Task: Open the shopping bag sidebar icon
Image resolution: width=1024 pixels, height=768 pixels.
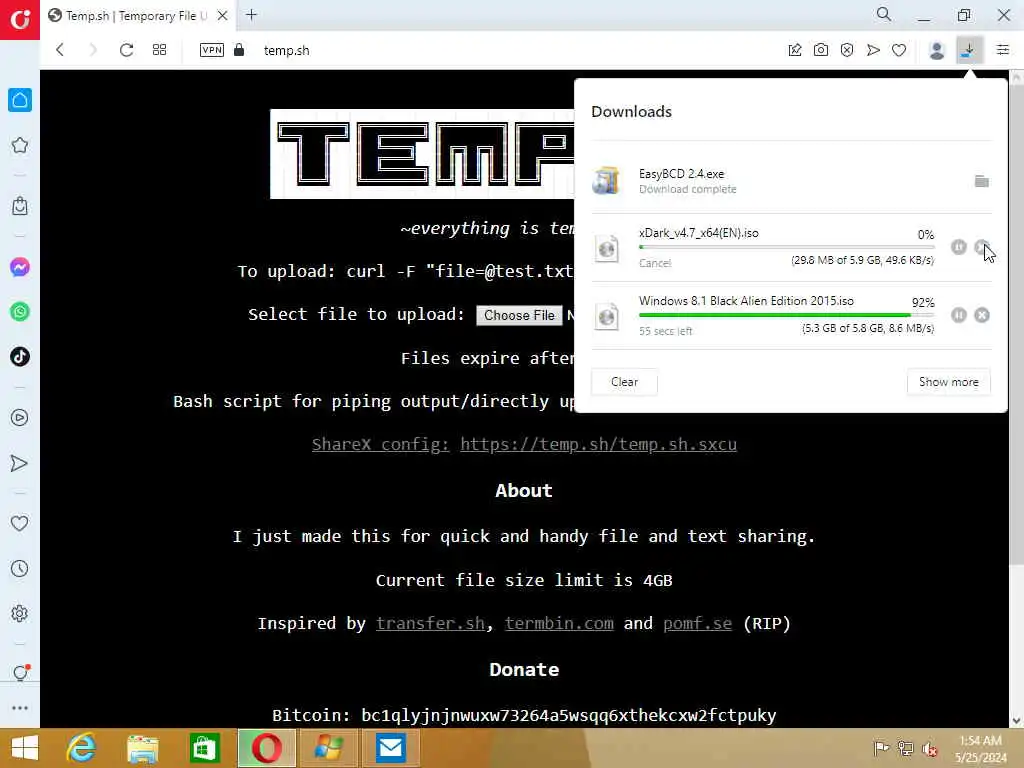Action: 20,206
